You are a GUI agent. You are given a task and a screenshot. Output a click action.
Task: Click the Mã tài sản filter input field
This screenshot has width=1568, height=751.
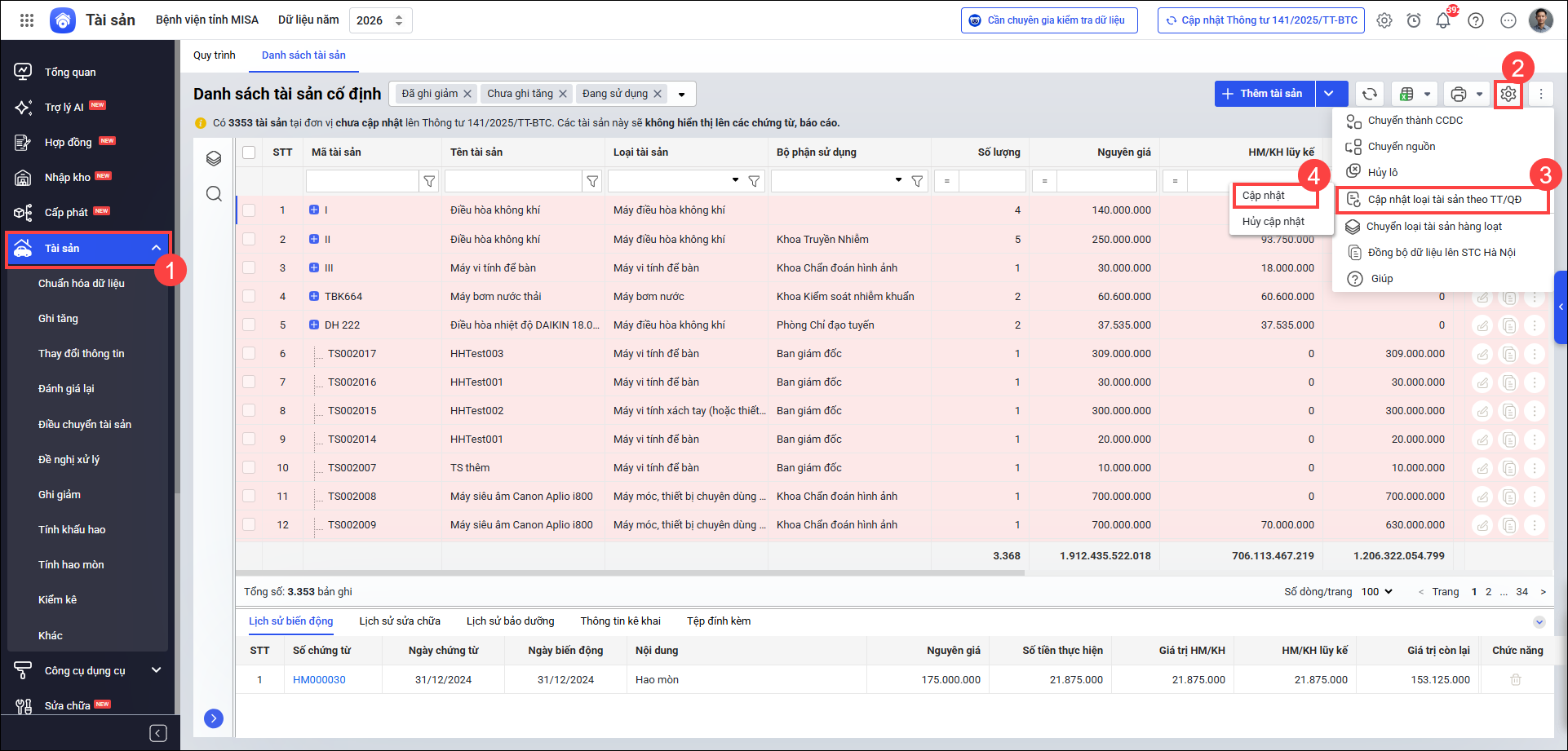point(361,181)
